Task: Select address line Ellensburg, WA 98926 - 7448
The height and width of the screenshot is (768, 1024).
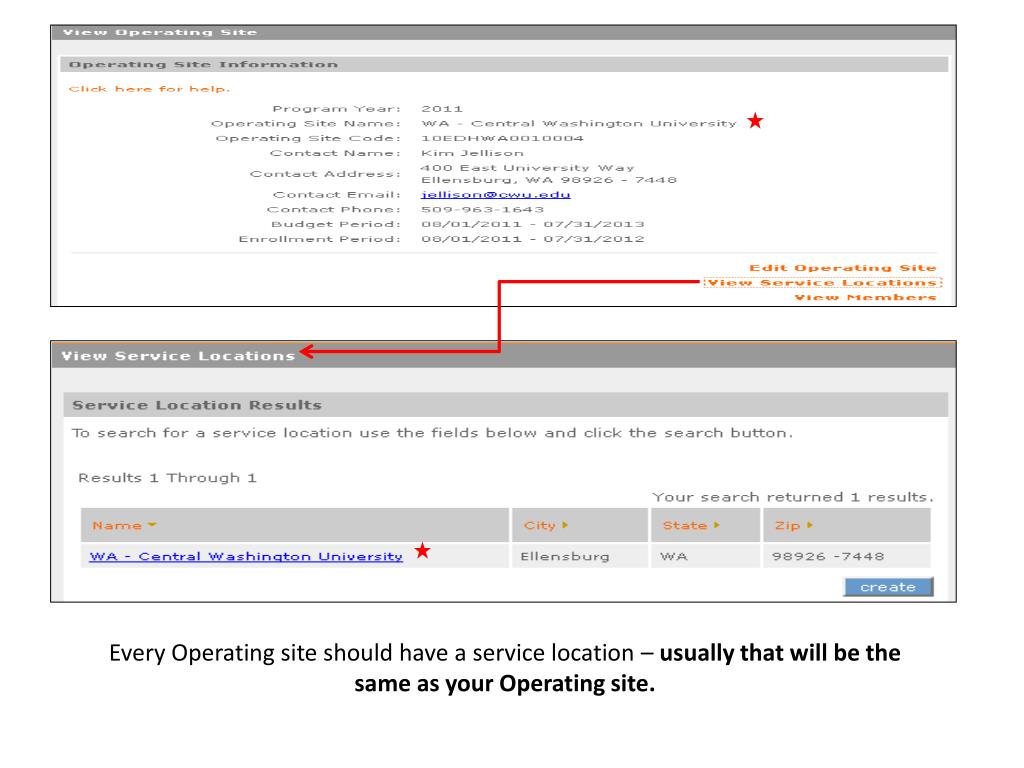Action: tap(549, 180)
